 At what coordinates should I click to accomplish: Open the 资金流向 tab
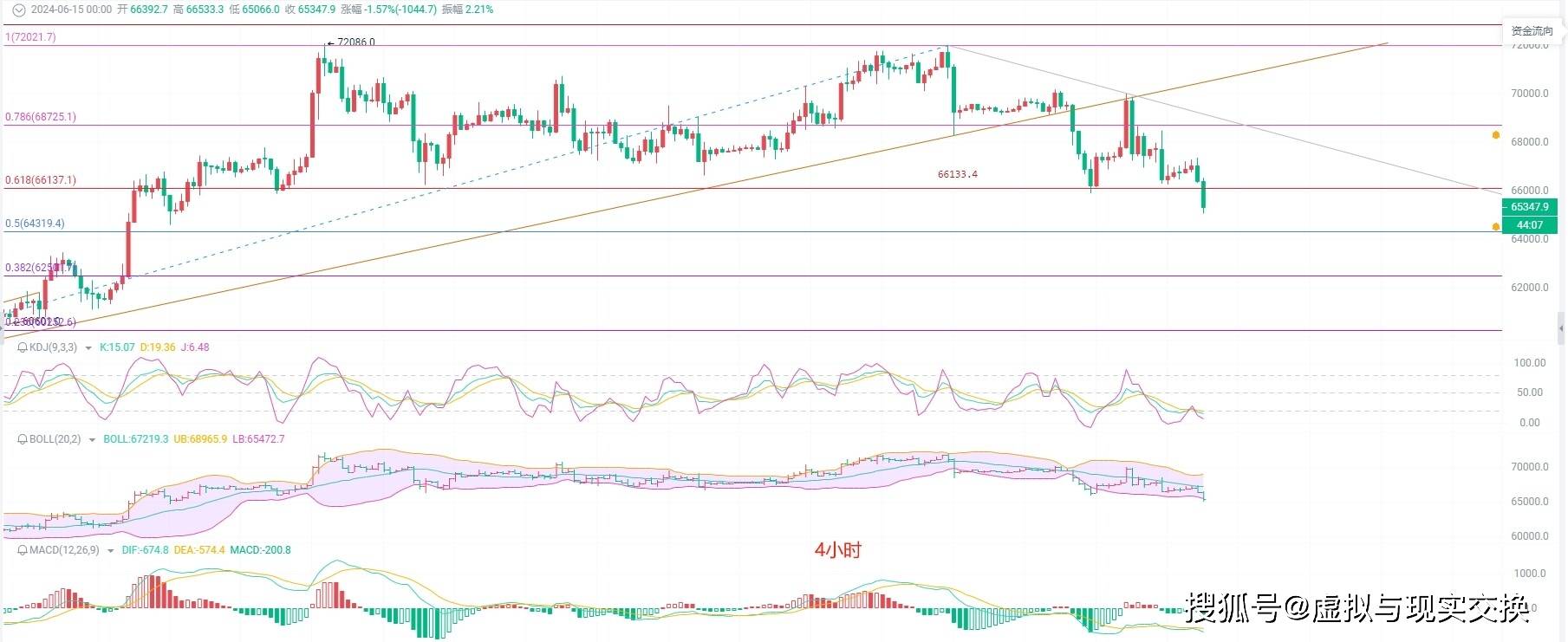click(x=1532, y=31)
